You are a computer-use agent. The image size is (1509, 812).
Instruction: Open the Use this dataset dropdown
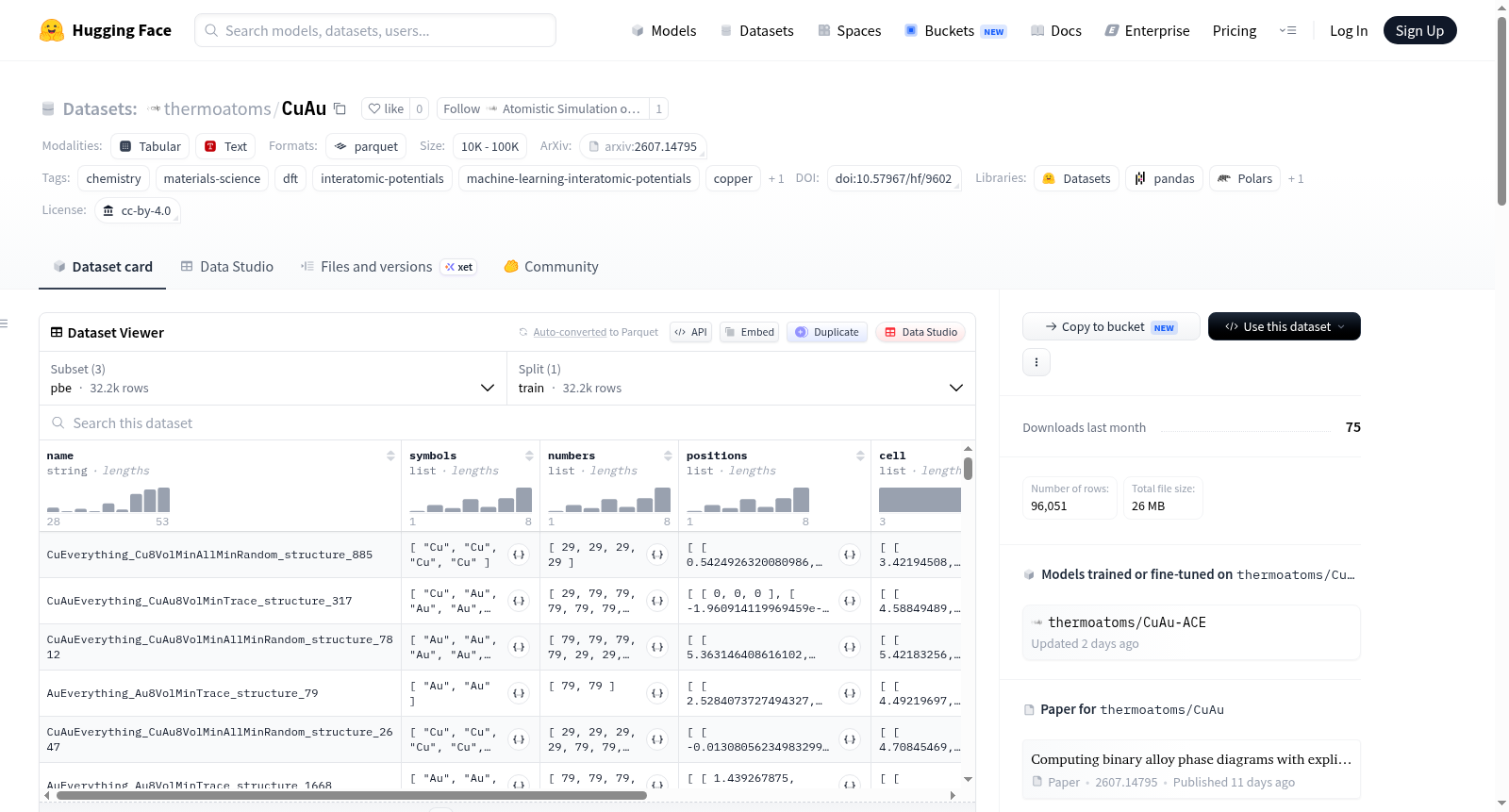[1284, 326]
